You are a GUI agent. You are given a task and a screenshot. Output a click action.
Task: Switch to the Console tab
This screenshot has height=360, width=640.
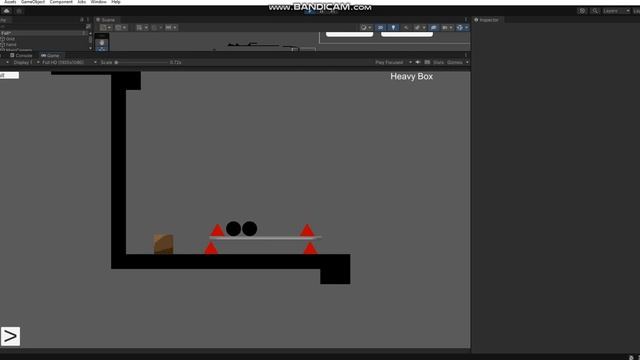21,56
